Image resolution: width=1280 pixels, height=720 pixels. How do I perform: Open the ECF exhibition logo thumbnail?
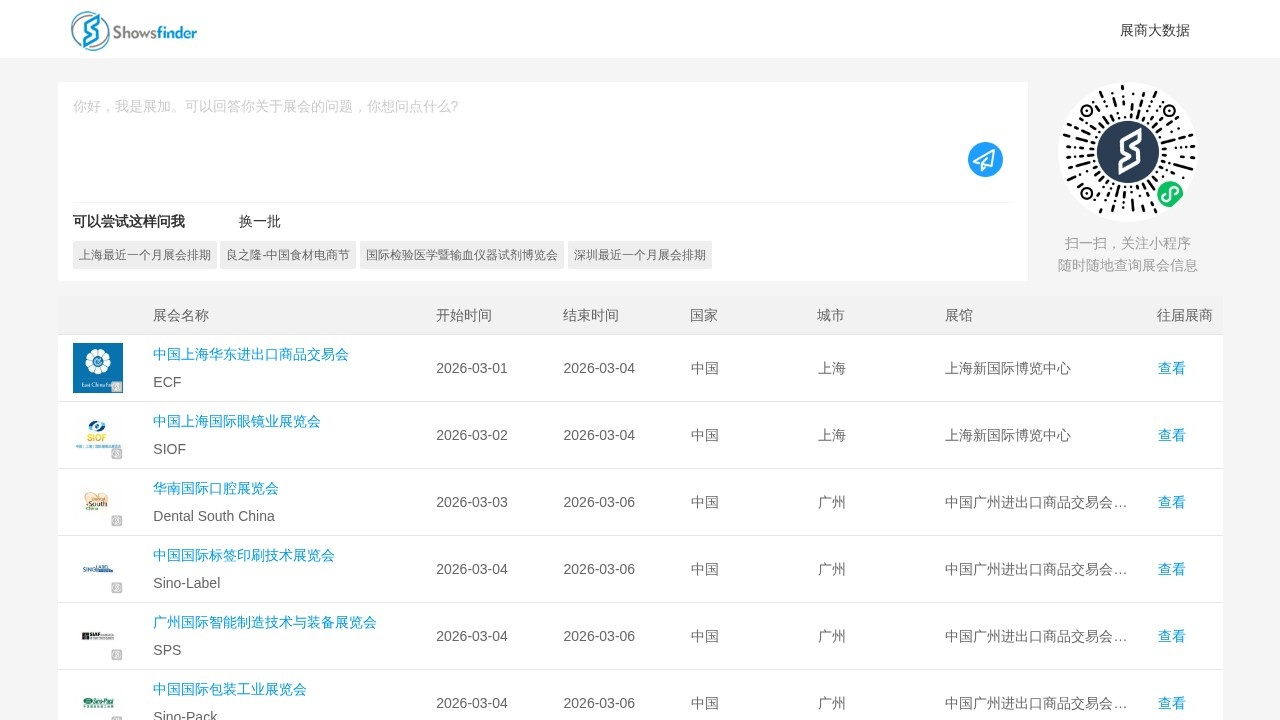(x=98, y=368)
